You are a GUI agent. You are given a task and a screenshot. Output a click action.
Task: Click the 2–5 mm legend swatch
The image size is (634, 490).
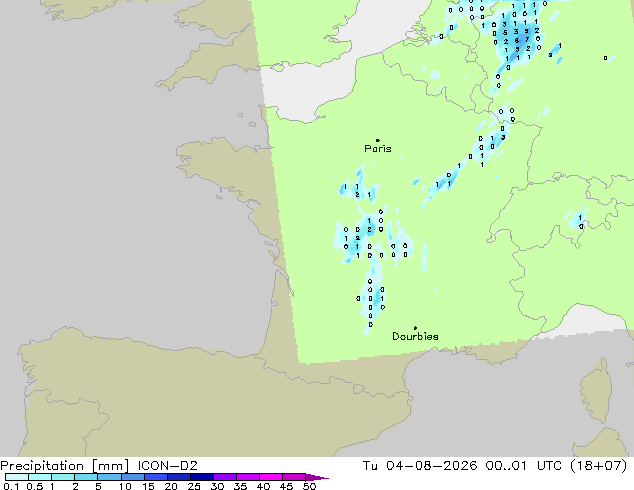click(x=87, y=477)
